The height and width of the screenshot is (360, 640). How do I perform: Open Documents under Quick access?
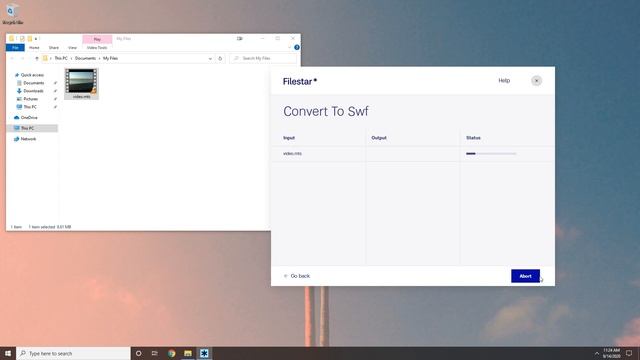[33, 83]
